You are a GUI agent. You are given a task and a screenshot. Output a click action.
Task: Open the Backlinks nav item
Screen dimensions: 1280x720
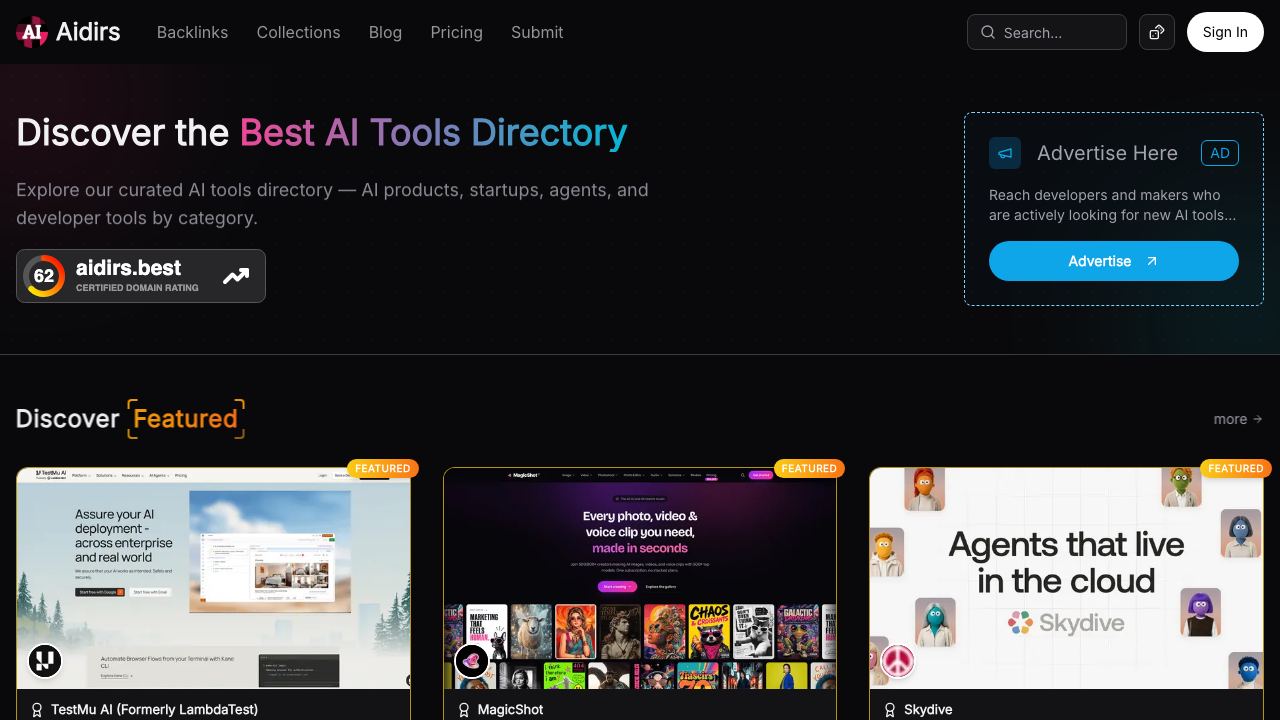192,32
